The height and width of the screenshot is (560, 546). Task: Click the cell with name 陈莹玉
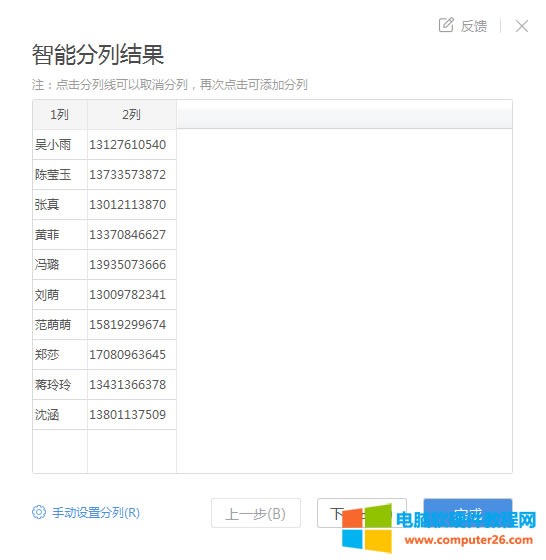(x=60, y=175)
